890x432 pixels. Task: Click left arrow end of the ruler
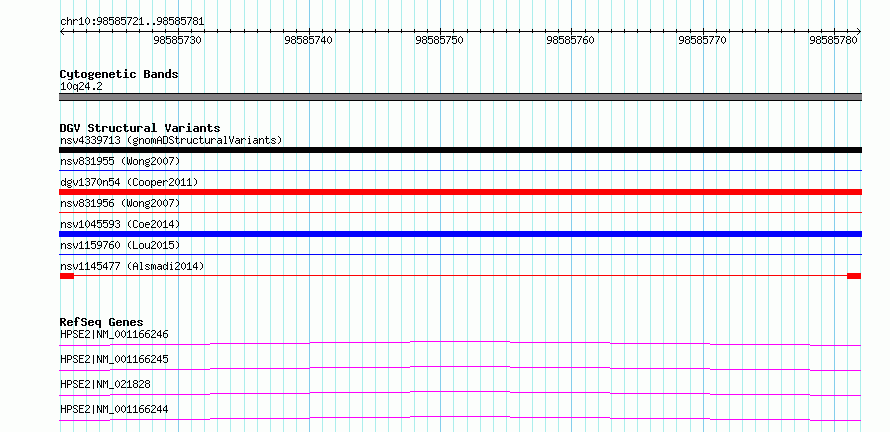[62, 32]
